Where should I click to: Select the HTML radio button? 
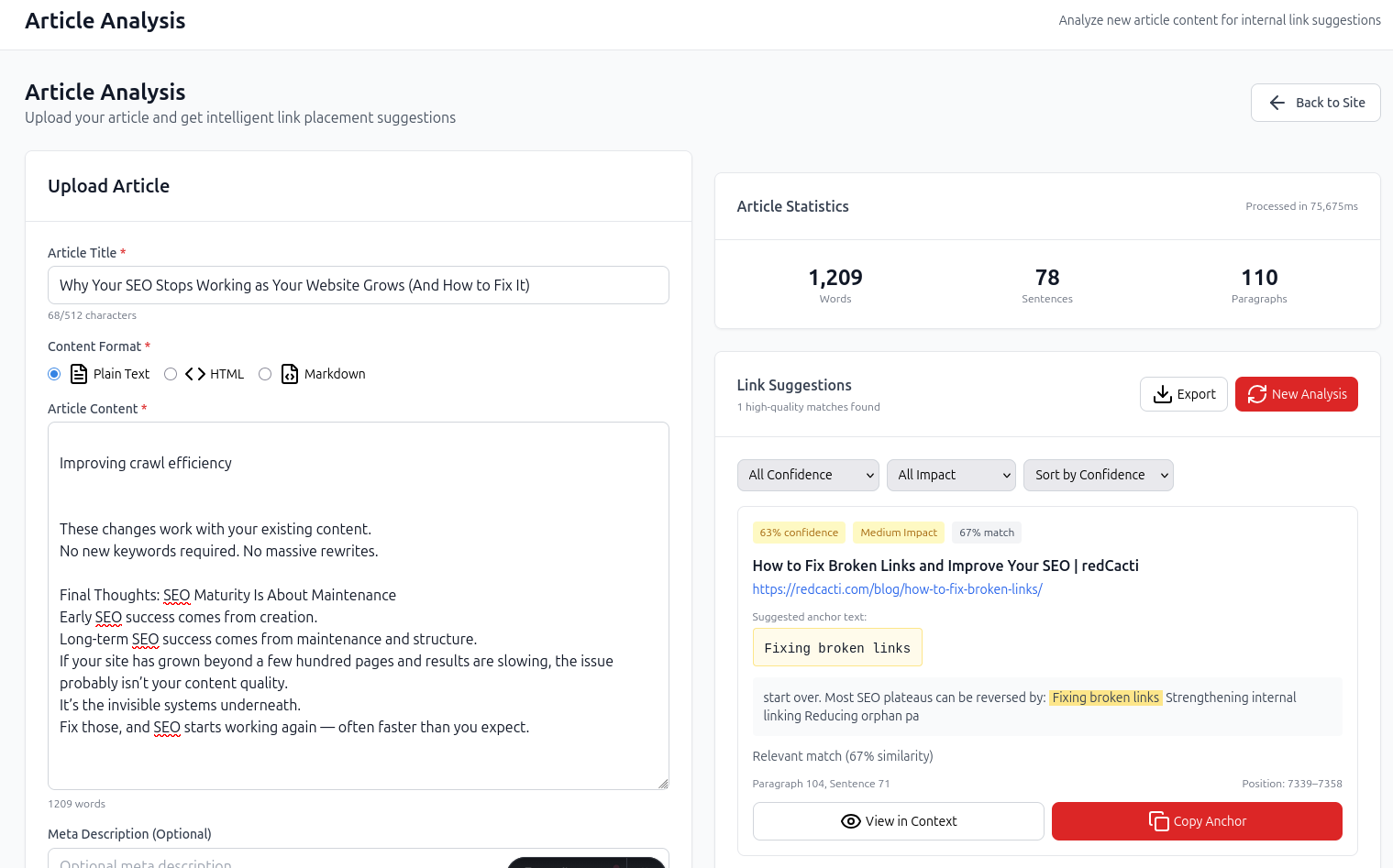(x=170, y=374)
